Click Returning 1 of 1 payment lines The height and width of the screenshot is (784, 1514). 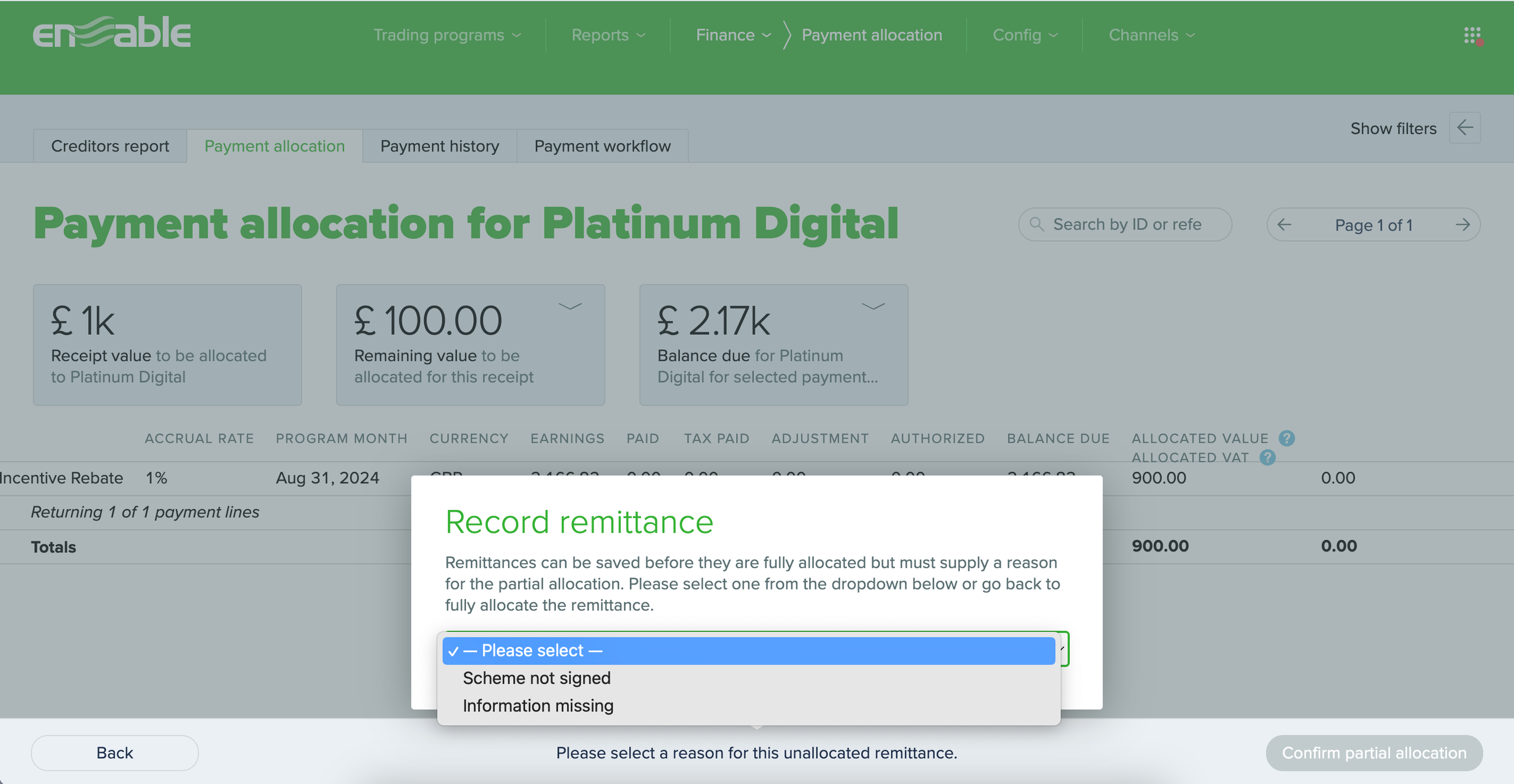point(145,512)
